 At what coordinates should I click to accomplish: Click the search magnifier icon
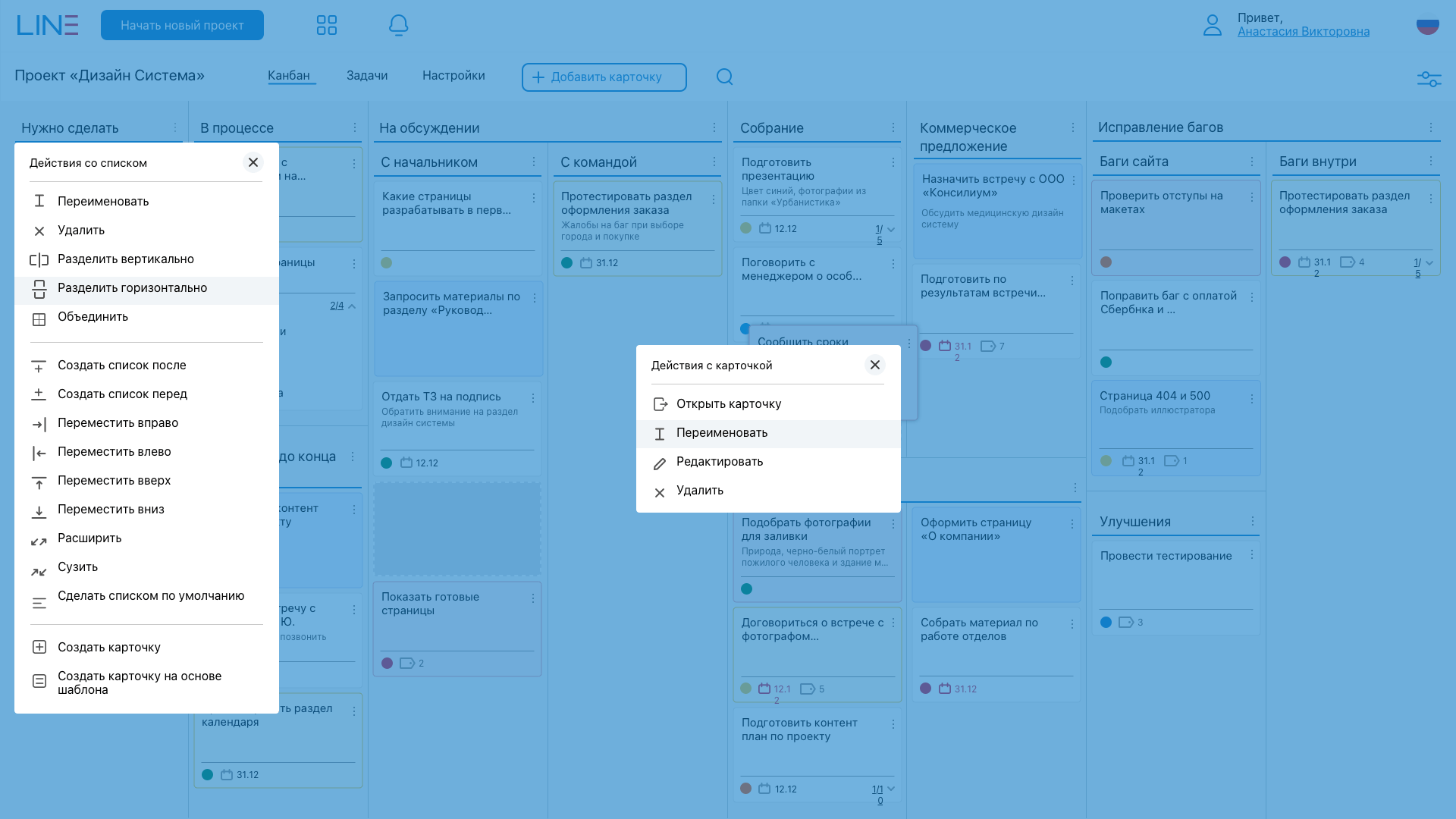click(724, 77)
